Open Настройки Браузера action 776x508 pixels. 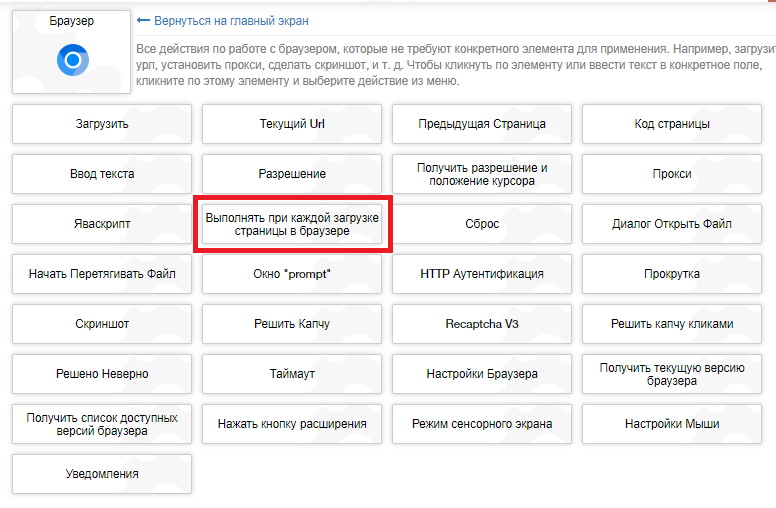[482, 374]
